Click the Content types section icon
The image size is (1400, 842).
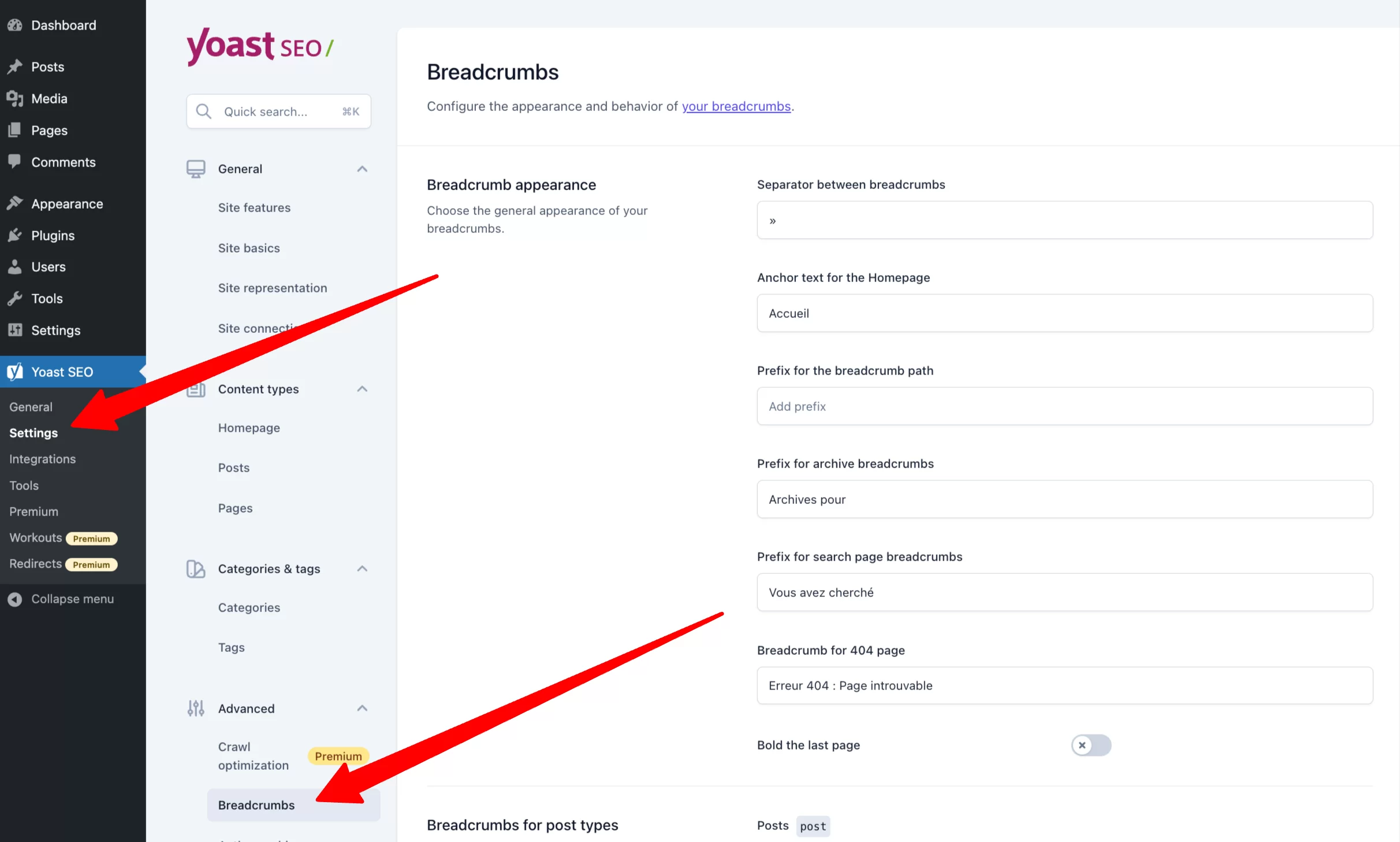[x=196, y=389]
